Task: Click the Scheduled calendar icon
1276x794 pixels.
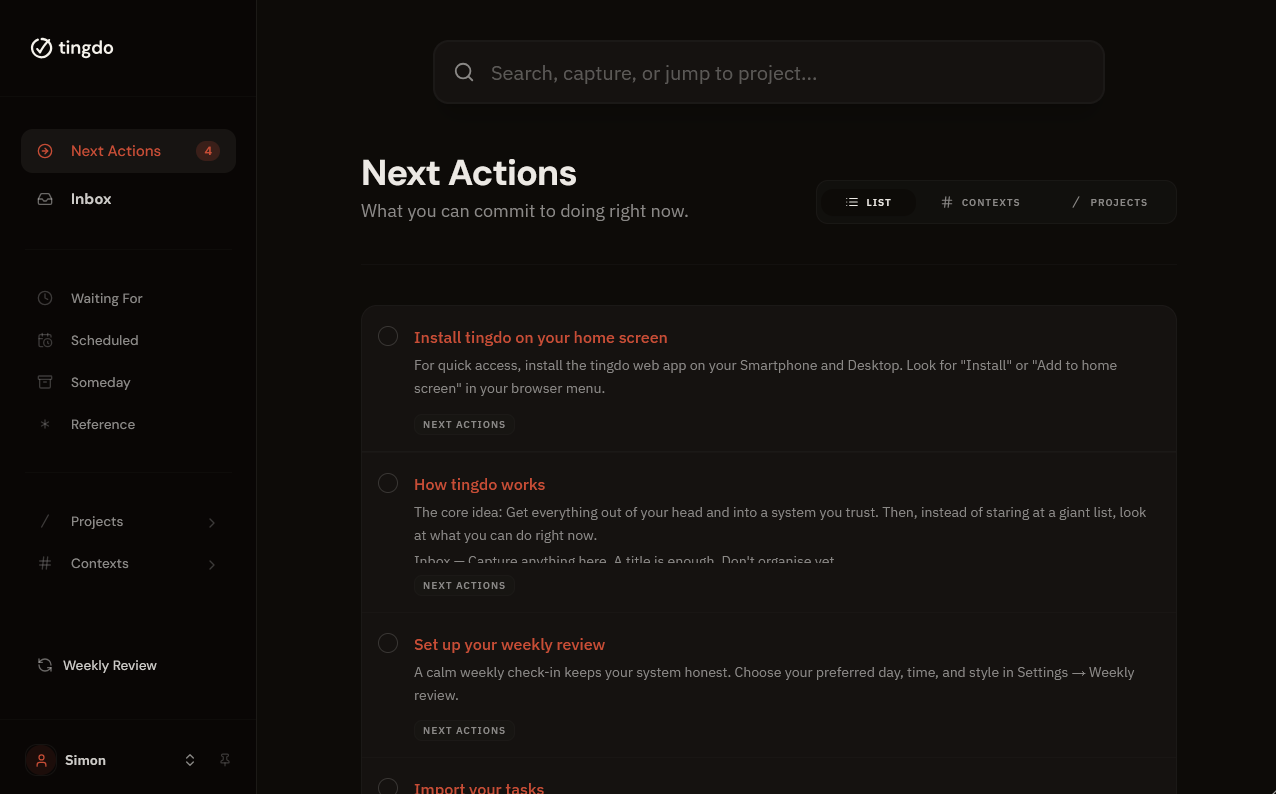Action: coord(45,340)
